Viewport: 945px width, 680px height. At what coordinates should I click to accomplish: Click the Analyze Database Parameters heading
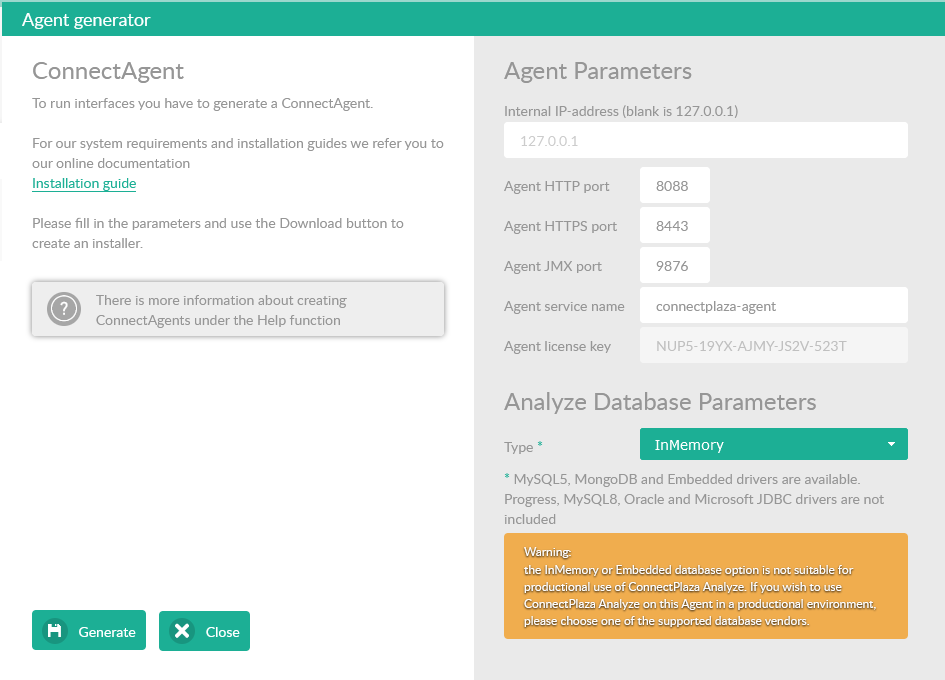(660, 402)
